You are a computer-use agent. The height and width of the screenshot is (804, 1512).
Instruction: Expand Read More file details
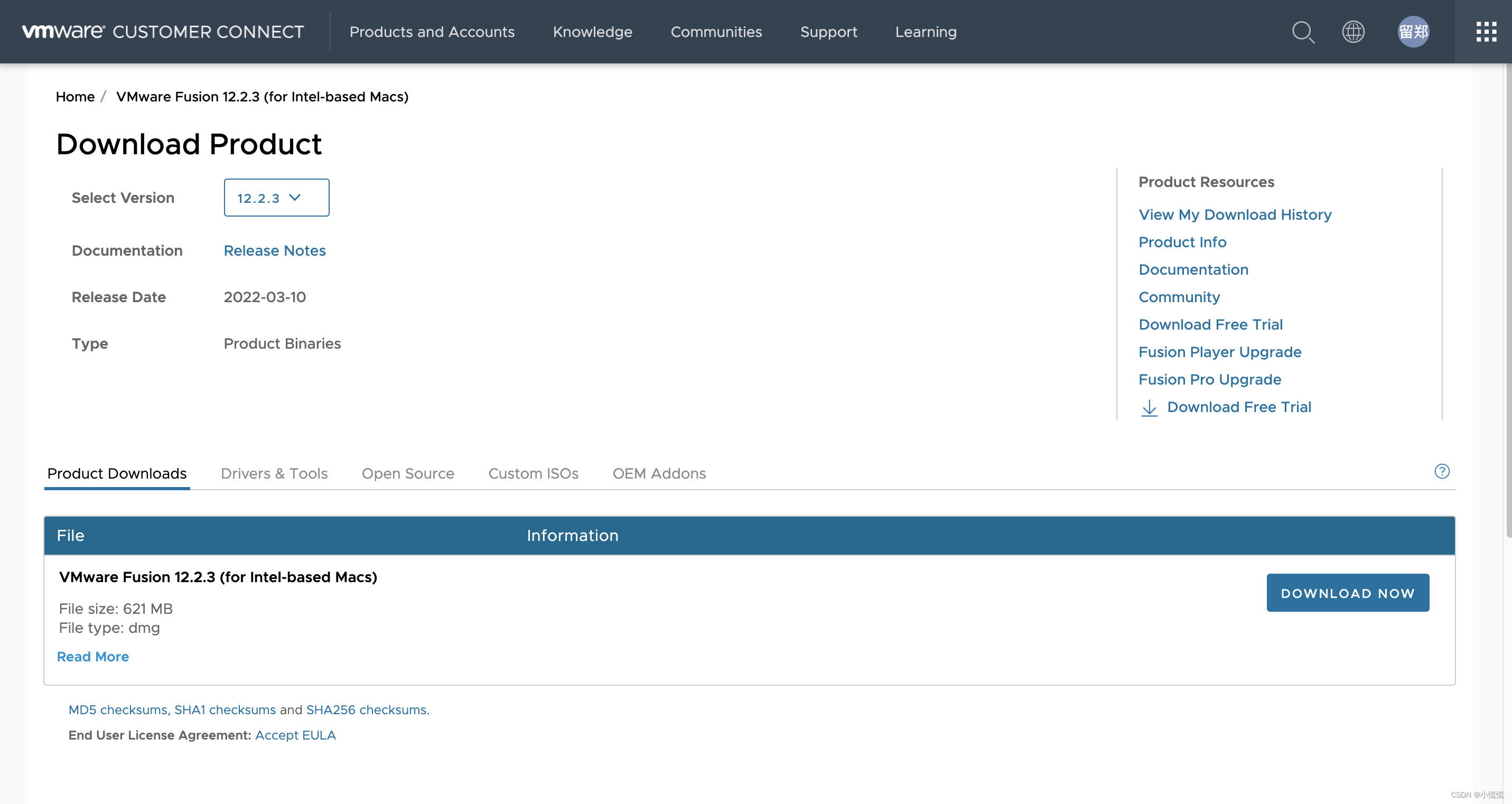[x=93, y=657]
